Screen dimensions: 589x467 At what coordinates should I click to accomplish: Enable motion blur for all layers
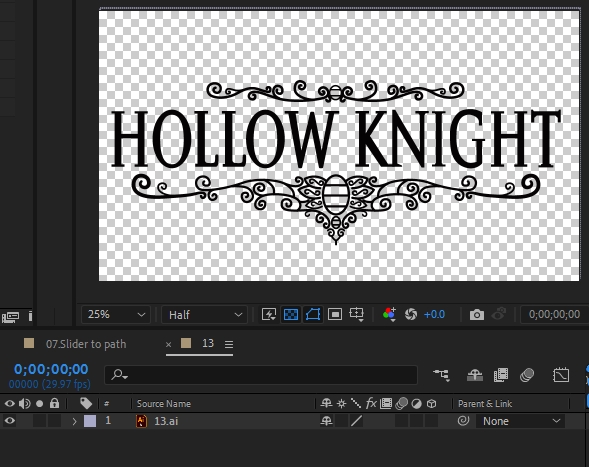coord(527,375)
